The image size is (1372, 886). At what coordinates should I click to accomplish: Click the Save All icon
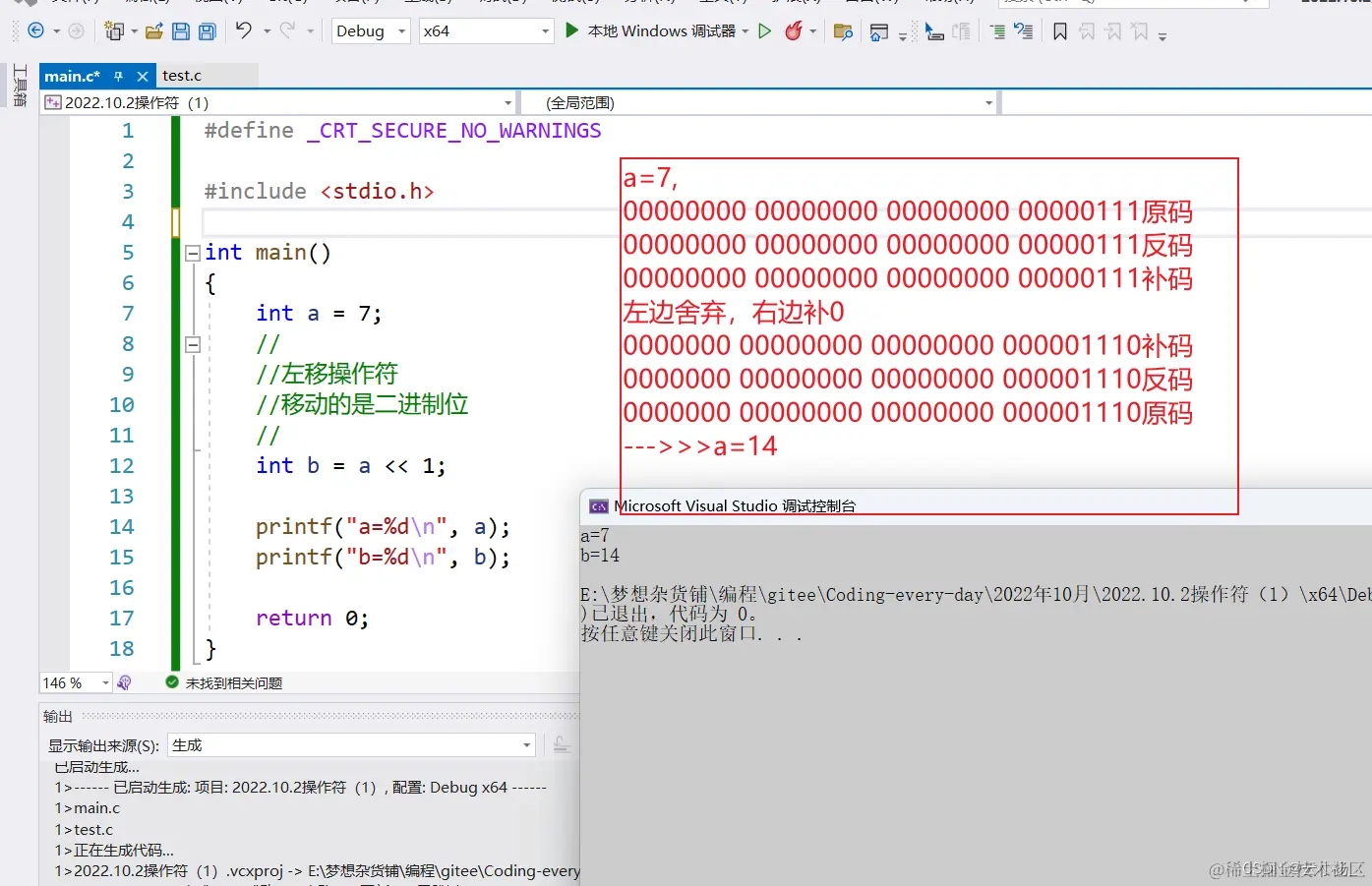click(208, 31)
